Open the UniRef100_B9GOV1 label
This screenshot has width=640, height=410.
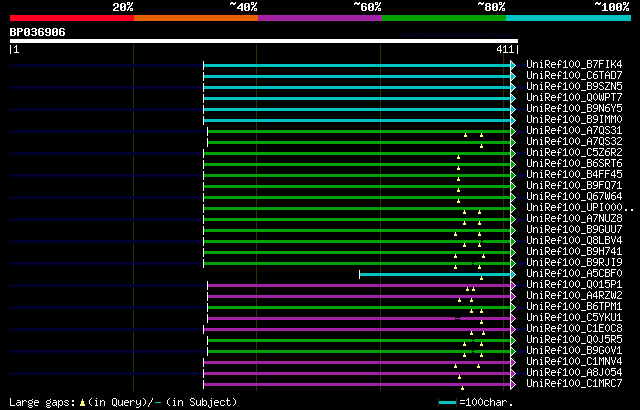pos(574,351)
